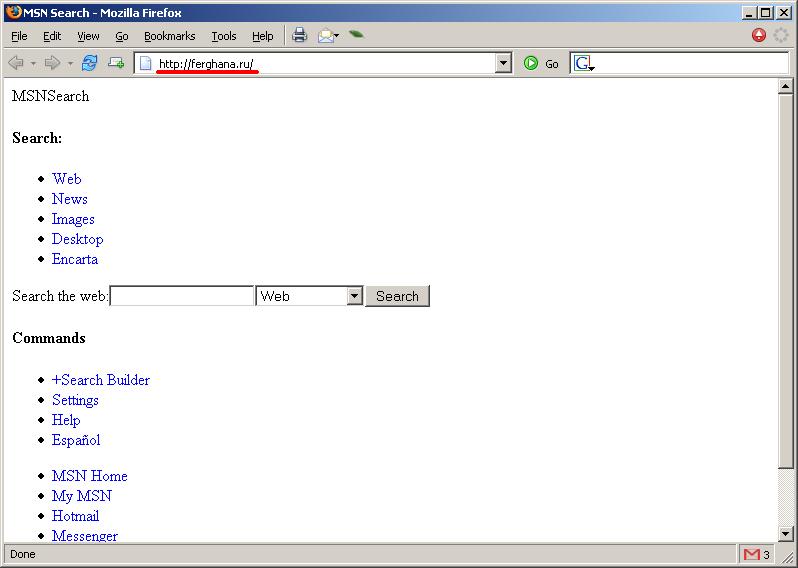Click the Search: heading text
This screenshot has width=798, height=568.
(x=37, y=138)
